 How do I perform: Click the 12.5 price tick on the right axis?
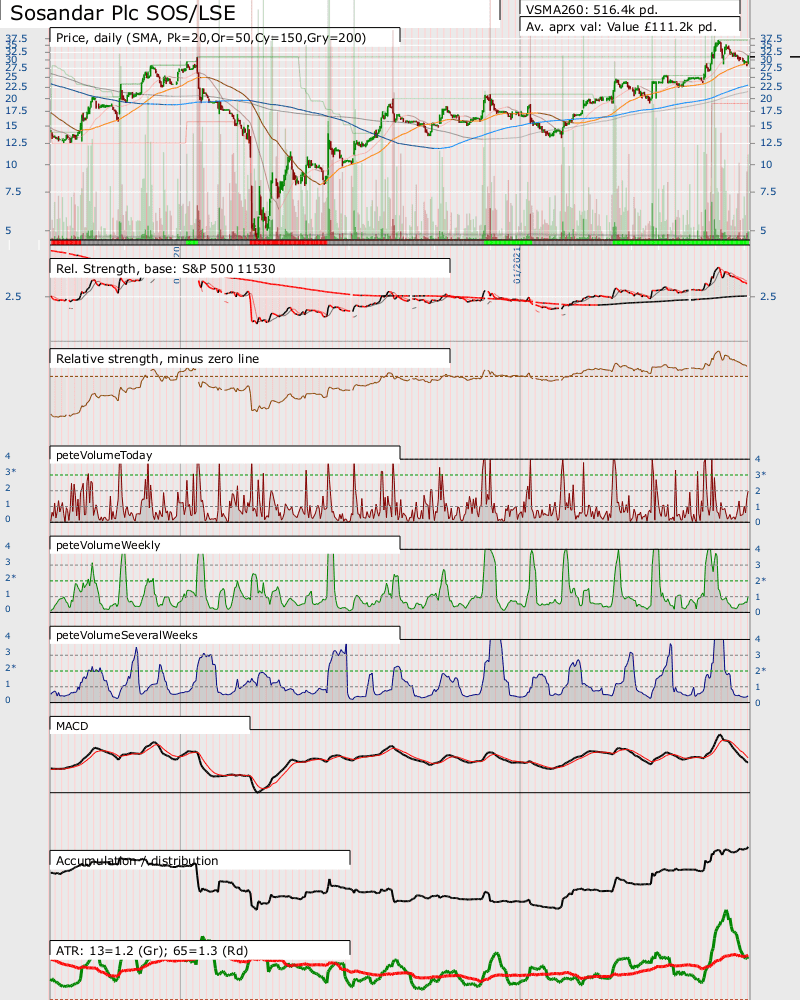coord(771,142)
